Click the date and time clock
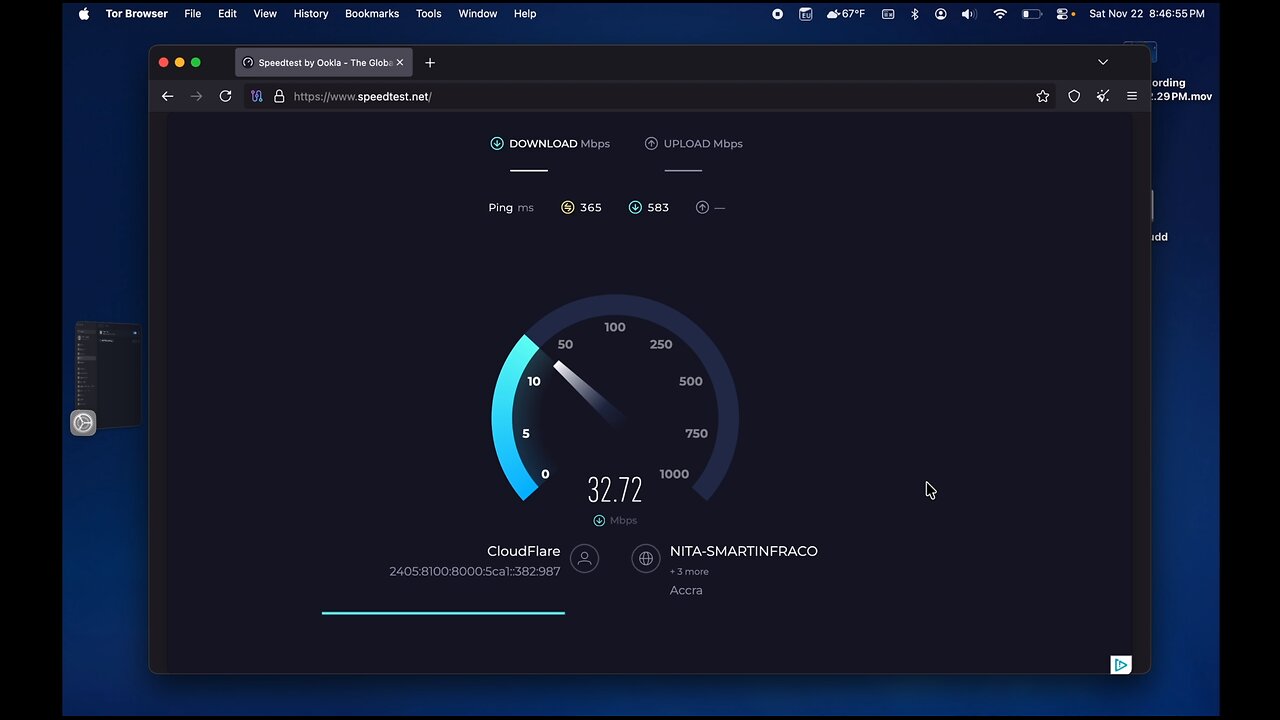The height and width of the screenshot is (720, 1280). pyautogui.click(x=1147, y=14)
